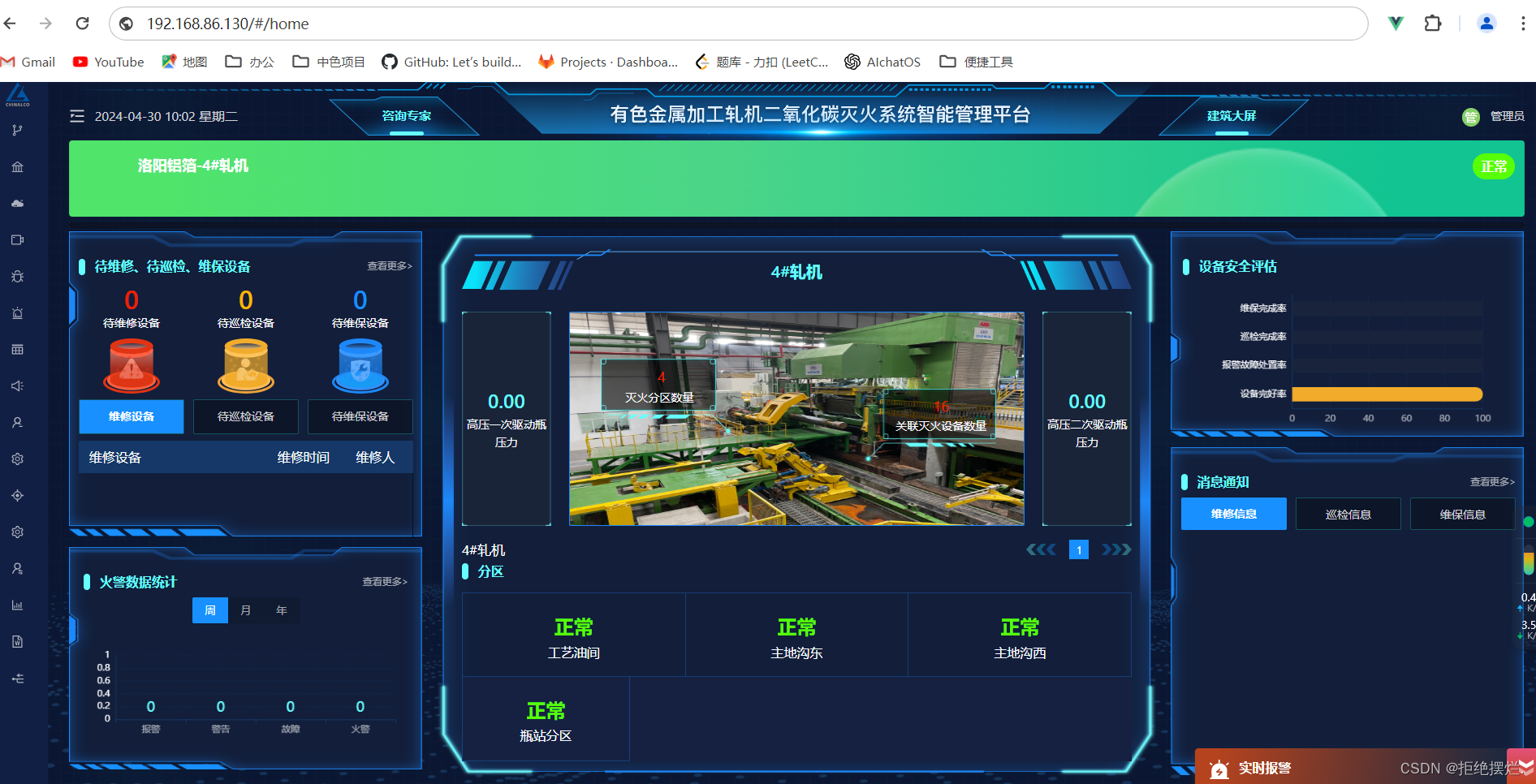The height and width of the screenshot is (784, 1536).
Task: Open the hamburger menu next to the date
Action: tap(76, 115)
